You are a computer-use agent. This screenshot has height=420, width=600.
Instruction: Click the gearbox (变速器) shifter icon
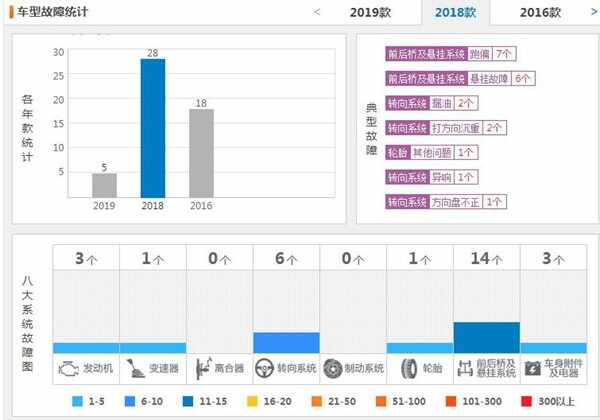135,368
